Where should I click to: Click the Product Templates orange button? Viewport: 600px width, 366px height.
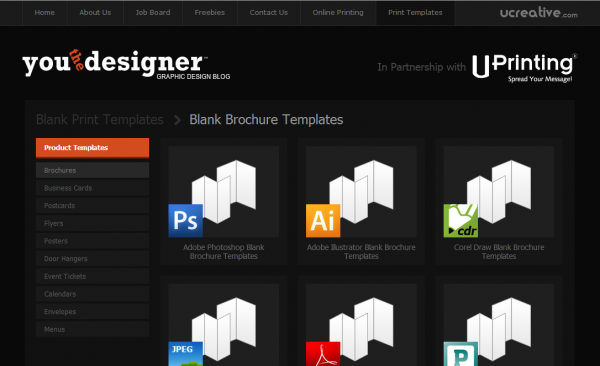93,148
